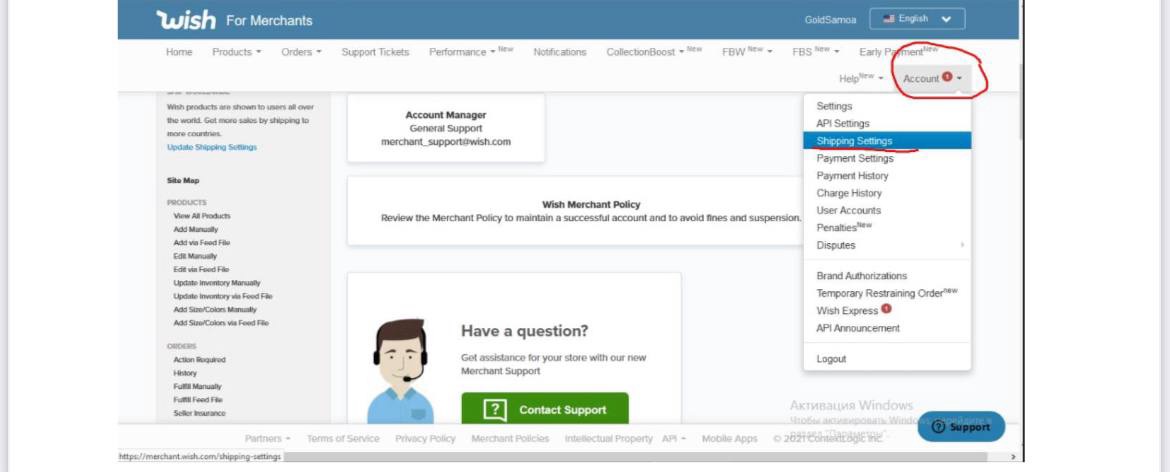This screenshot has height=472, width=1170.
Task: Click the Terms of Service footer link
Action: [x=343, y=439]
